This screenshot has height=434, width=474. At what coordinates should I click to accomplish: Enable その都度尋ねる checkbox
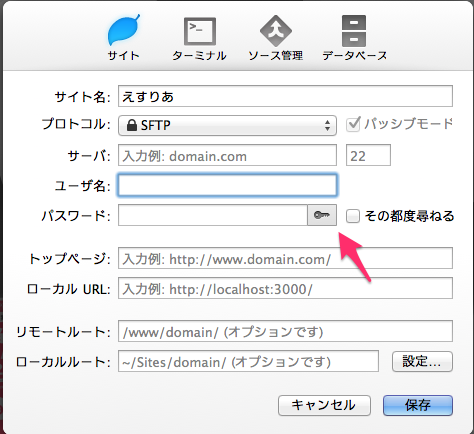pos(353,216)
